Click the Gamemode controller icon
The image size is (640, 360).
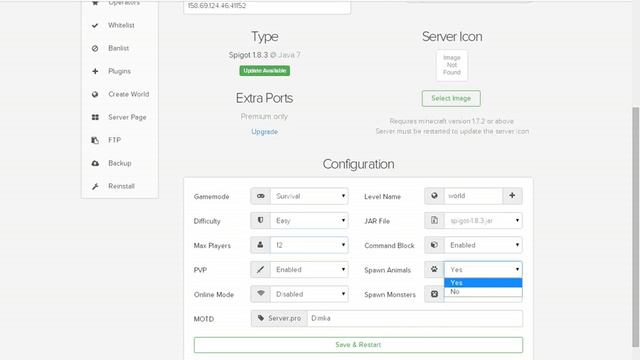coord(260,196)
